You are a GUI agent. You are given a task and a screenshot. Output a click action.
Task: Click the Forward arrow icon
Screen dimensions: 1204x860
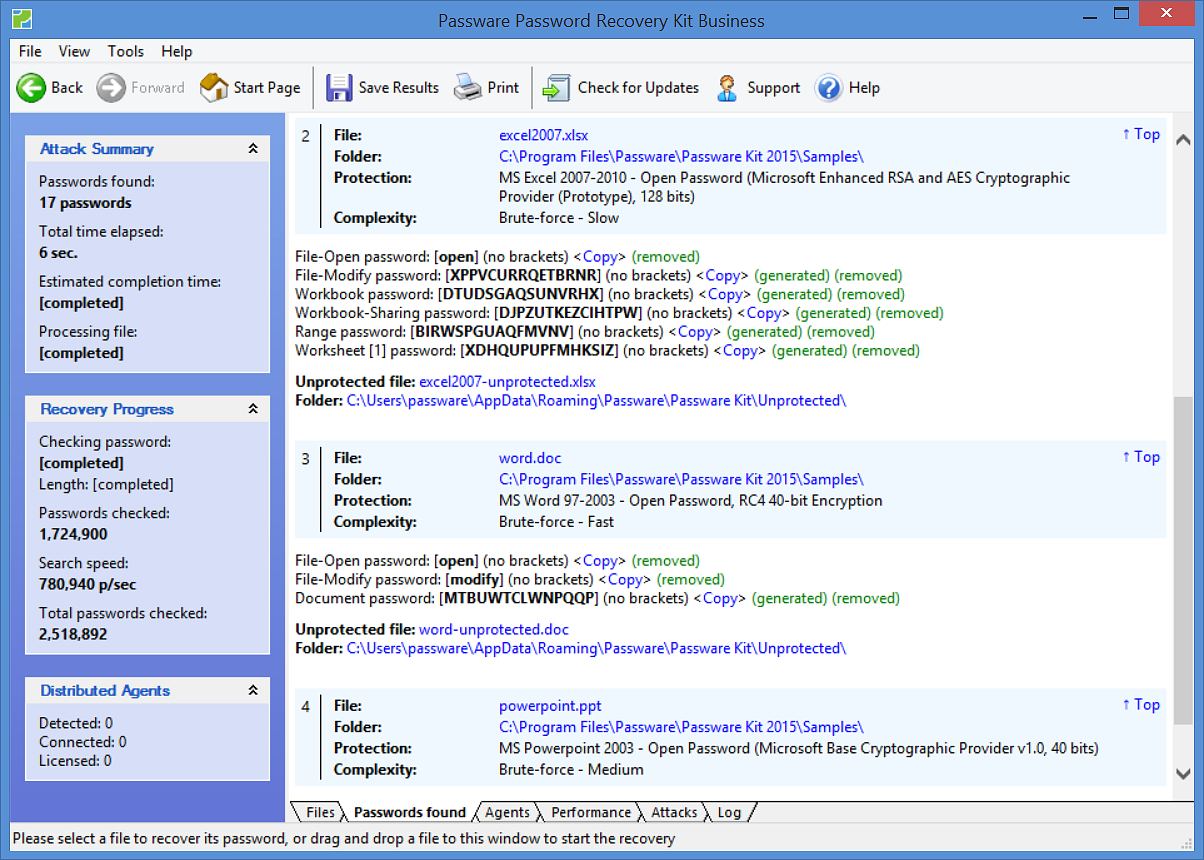point(111,88)
